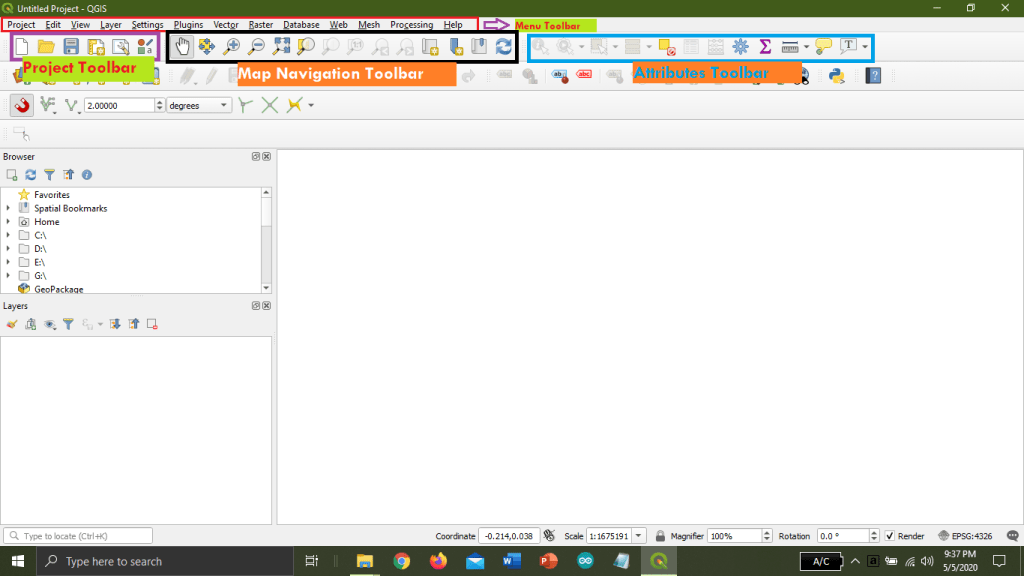Save the project with the floppy disk icon
The image size is (1024, 576).
coord(71,46)
